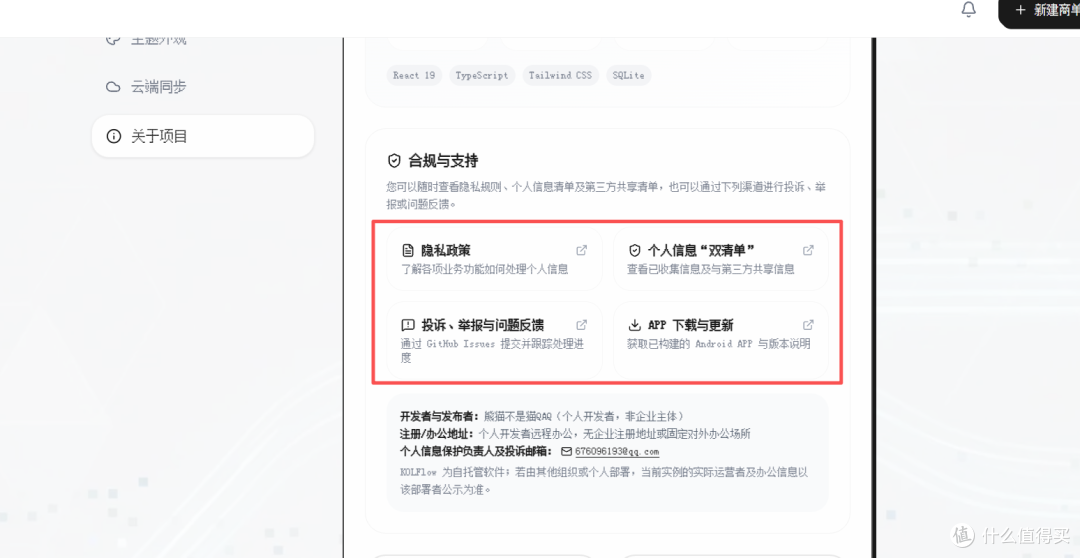Image resolution: width=1080 pixels, height=558 pixels.
Task: Open notifications bell icon
Action: click(x=968, y=10)
